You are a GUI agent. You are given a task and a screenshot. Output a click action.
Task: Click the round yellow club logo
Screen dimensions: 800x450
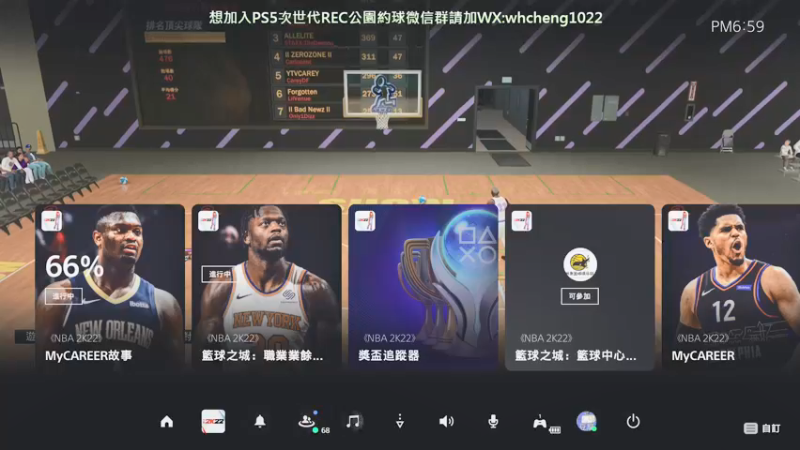(580, 264)
